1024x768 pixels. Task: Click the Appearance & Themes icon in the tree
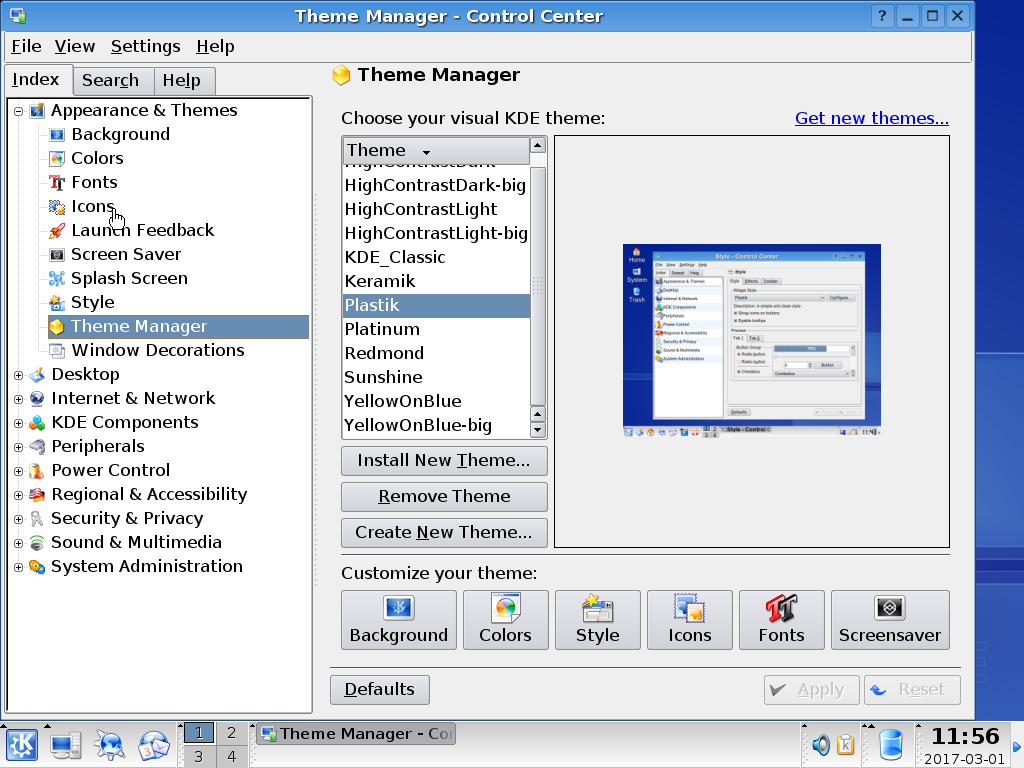(x=37, y=110)
